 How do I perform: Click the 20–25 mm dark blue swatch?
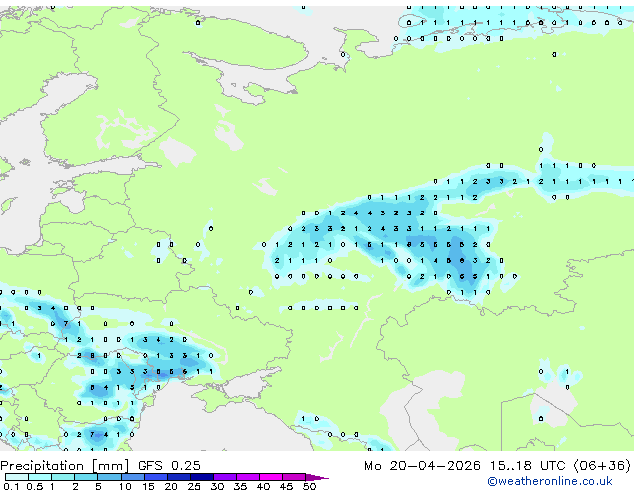pos(178,477)
